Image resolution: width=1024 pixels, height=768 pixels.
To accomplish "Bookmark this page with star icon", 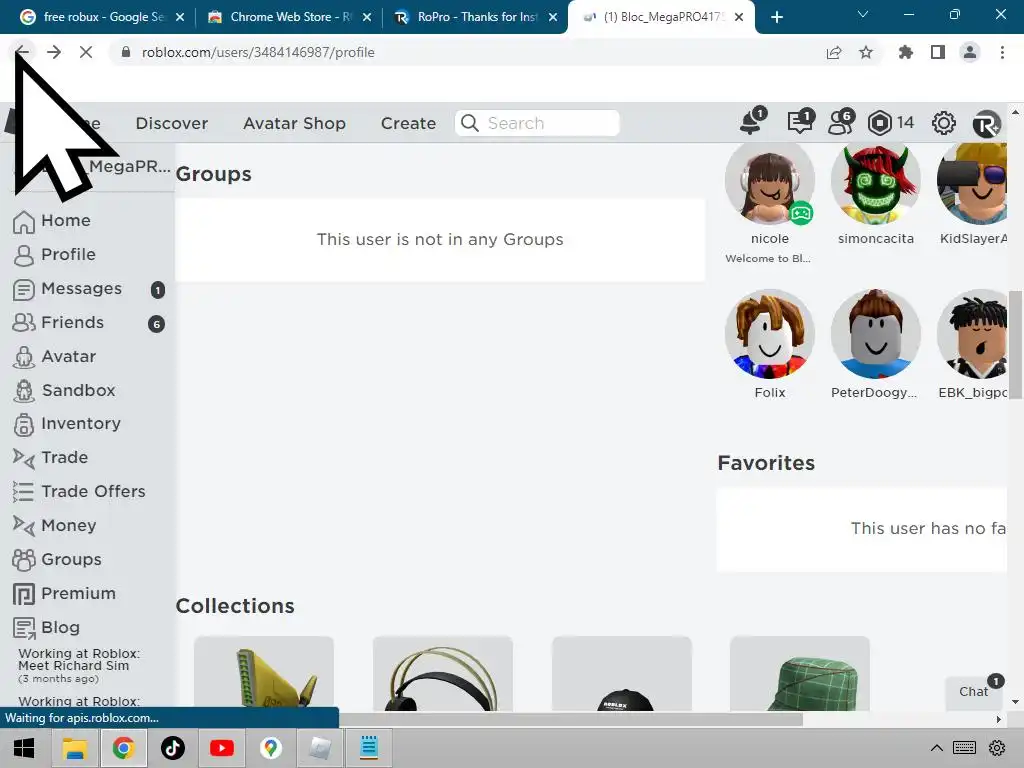I will (866, 52).
